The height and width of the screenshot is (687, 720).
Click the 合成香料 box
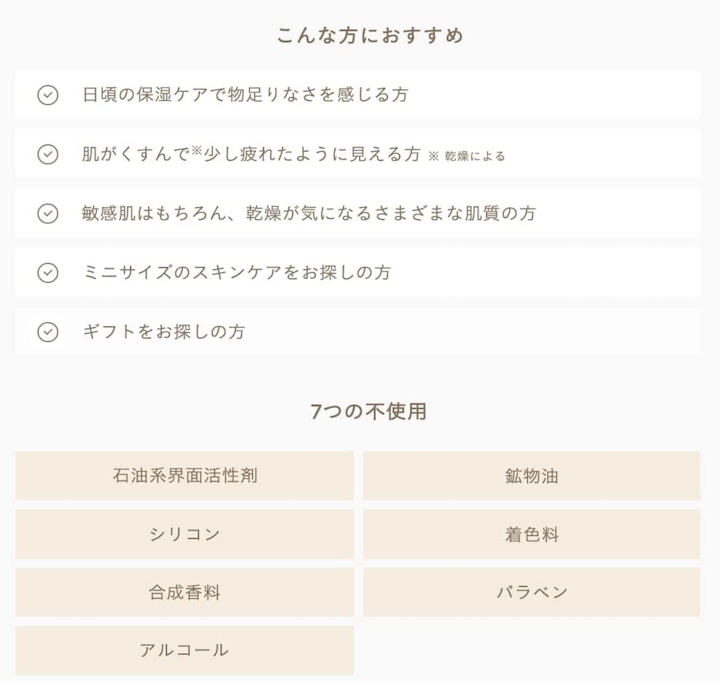tap(185, 592)
